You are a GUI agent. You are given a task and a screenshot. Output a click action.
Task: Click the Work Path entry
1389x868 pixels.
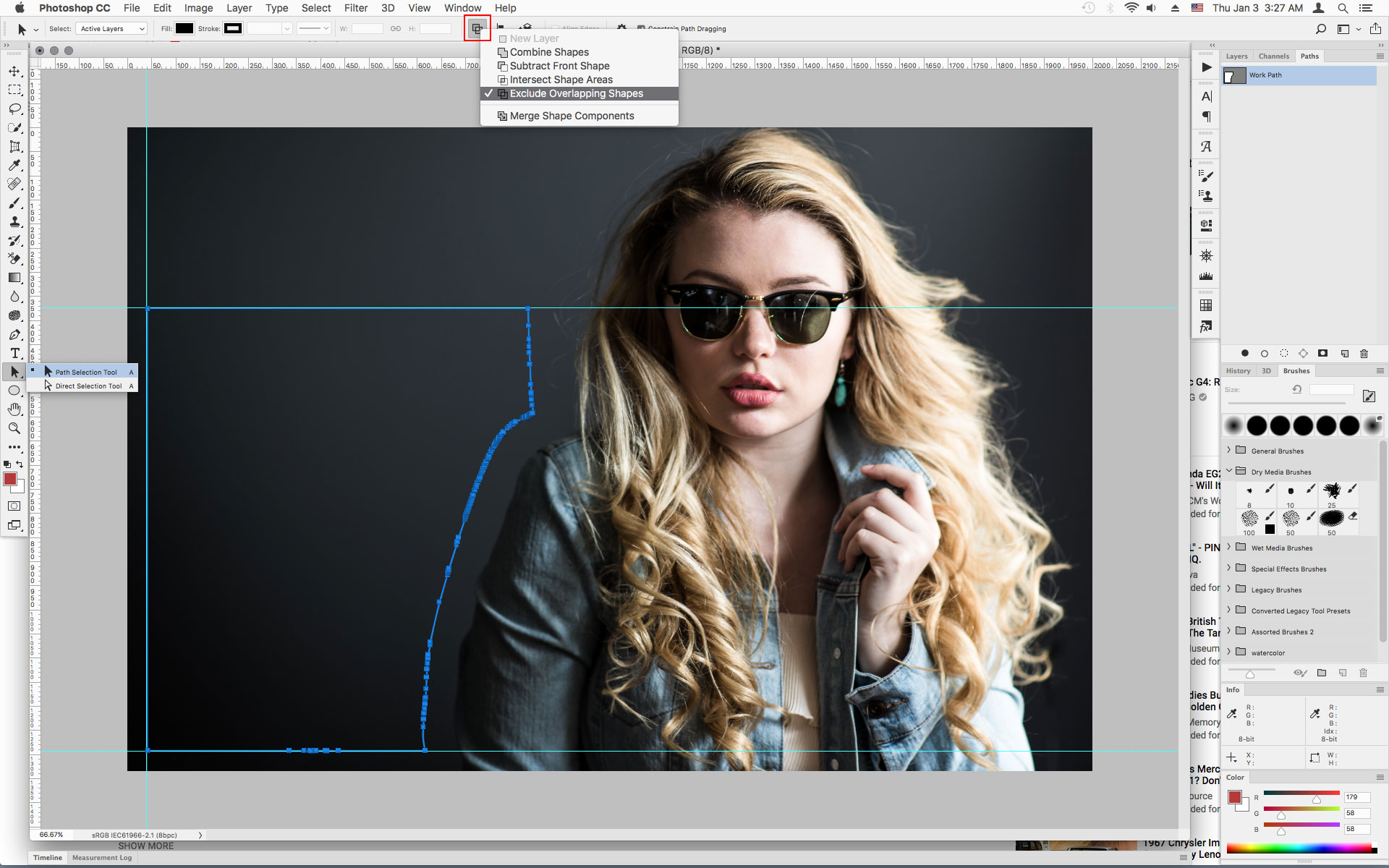[1300, 75]
